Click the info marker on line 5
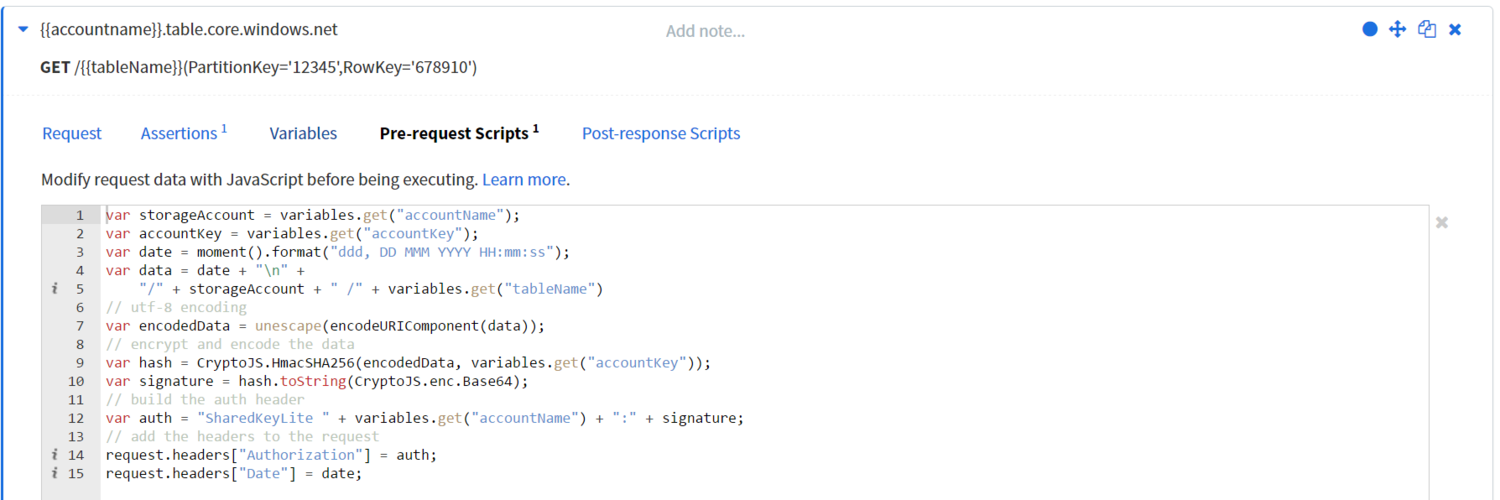1500x500 pixels. point(56,289)
